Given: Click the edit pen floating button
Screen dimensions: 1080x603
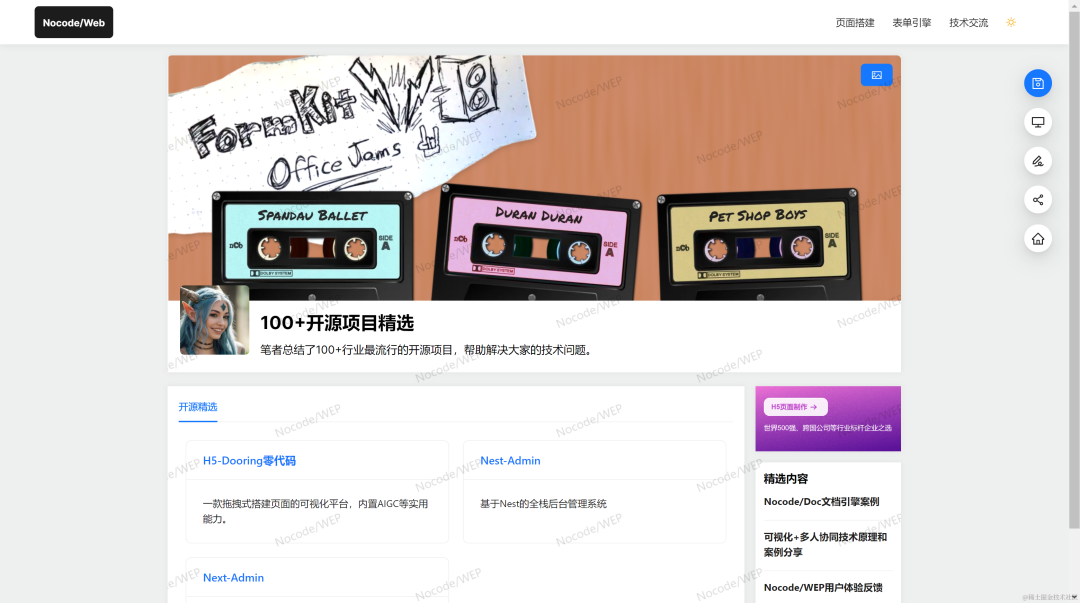Looking at the screenshot, I should tap(1037, 161).
